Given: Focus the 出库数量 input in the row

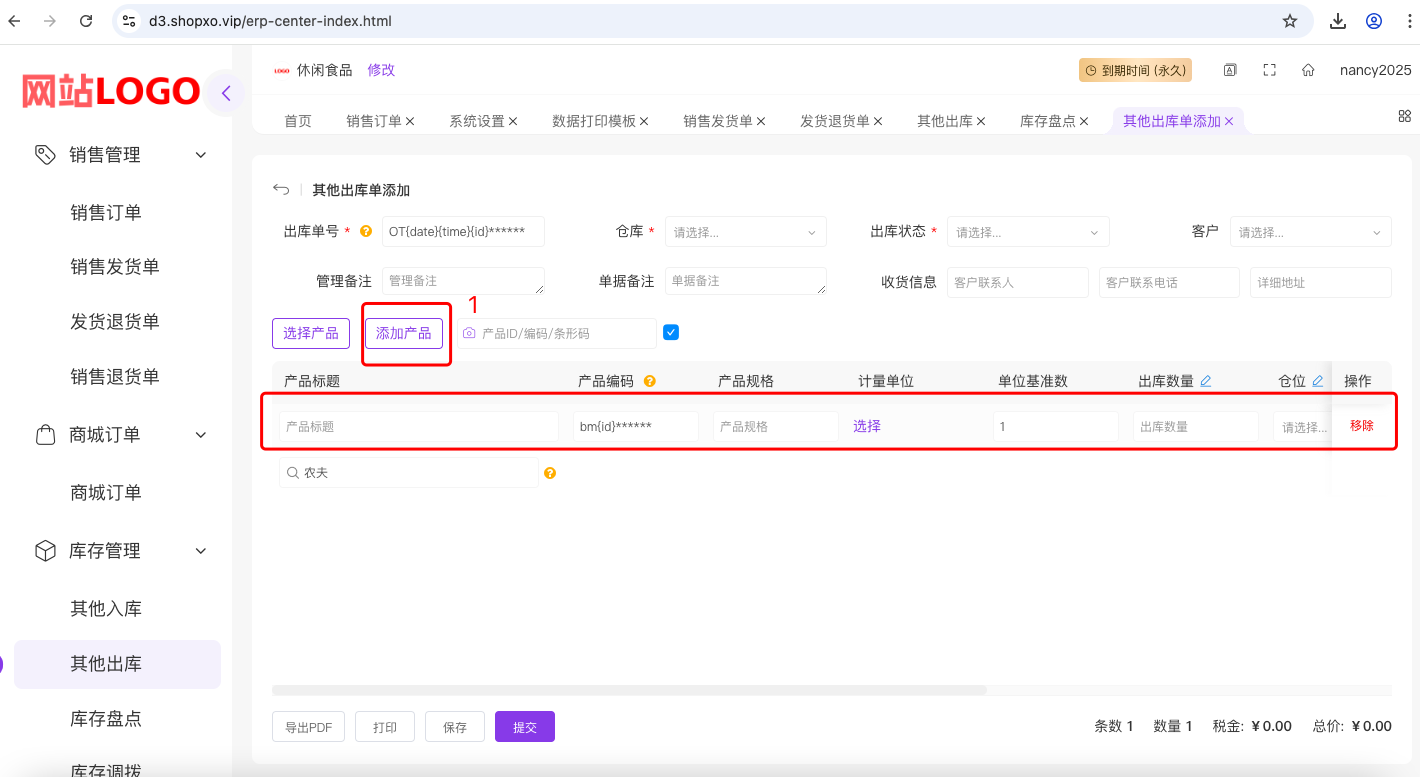Looking at the screenshot, I should pos(1196,427).
